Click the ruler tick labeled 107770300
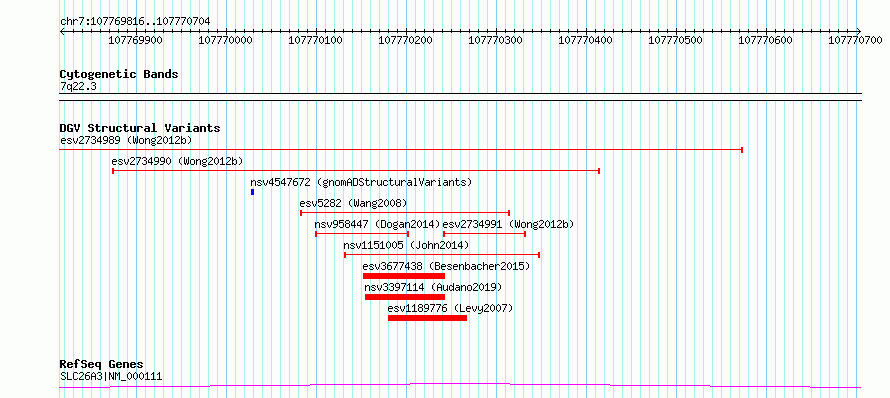 tap(496, 40)
